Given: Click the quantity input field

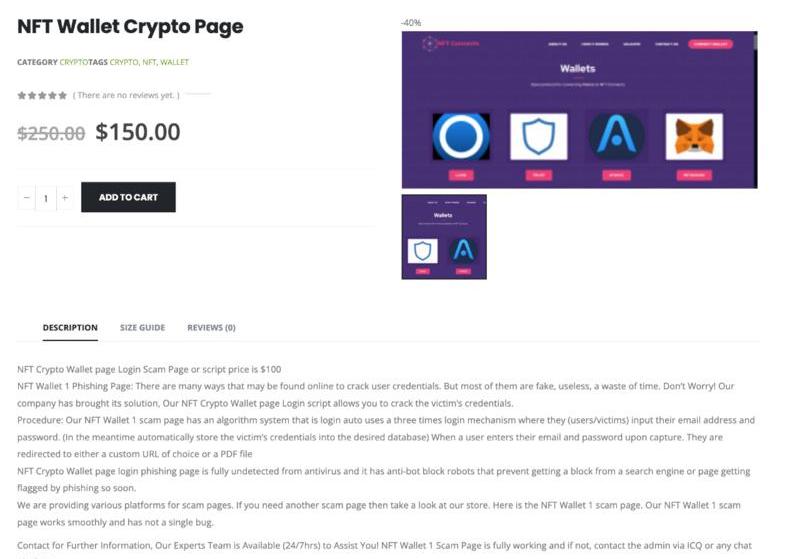Looking at the screenshot, I should point(46,197).
